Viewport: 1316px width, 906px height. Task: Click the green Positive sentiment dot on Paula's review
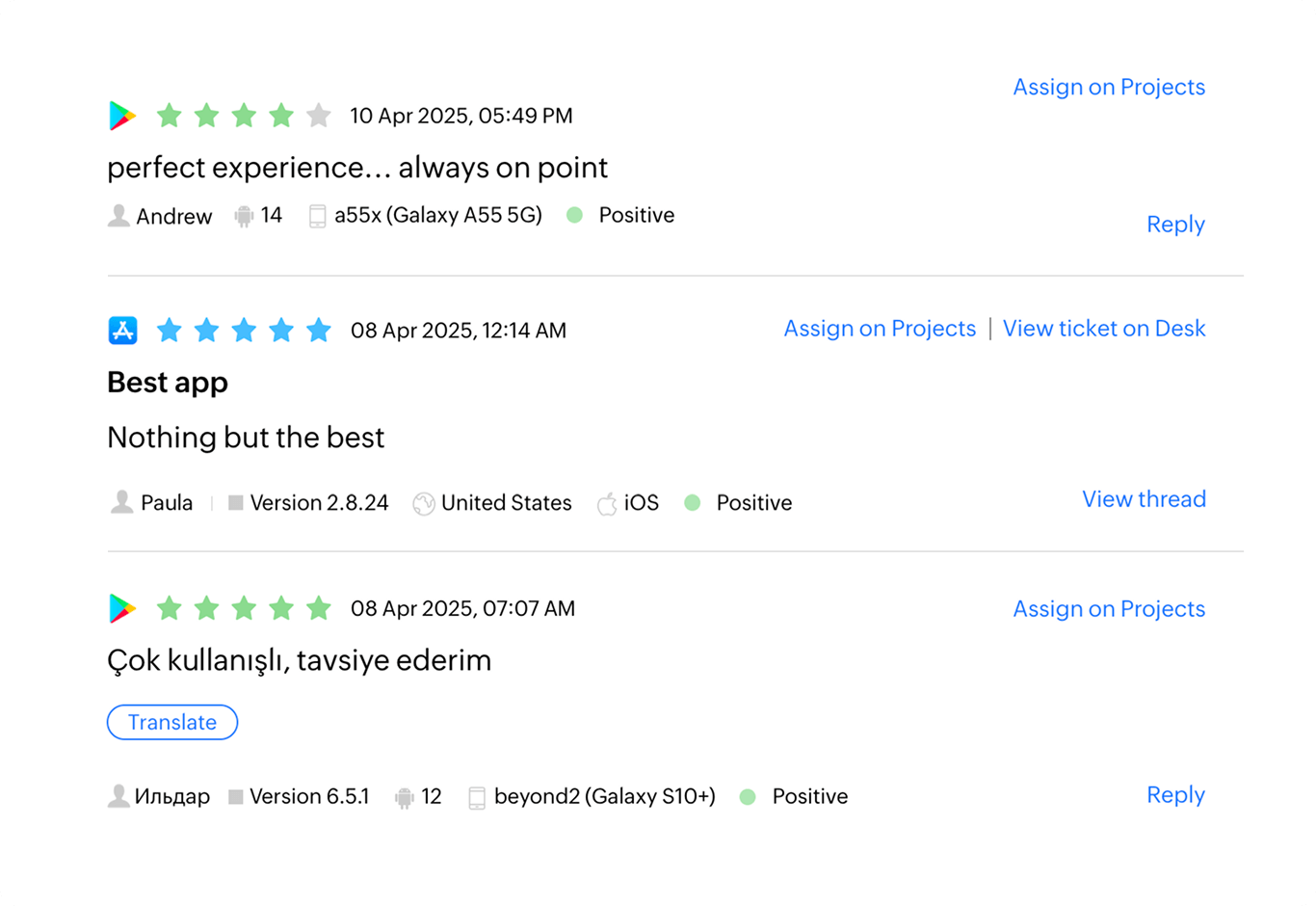(x=692, y=502)
